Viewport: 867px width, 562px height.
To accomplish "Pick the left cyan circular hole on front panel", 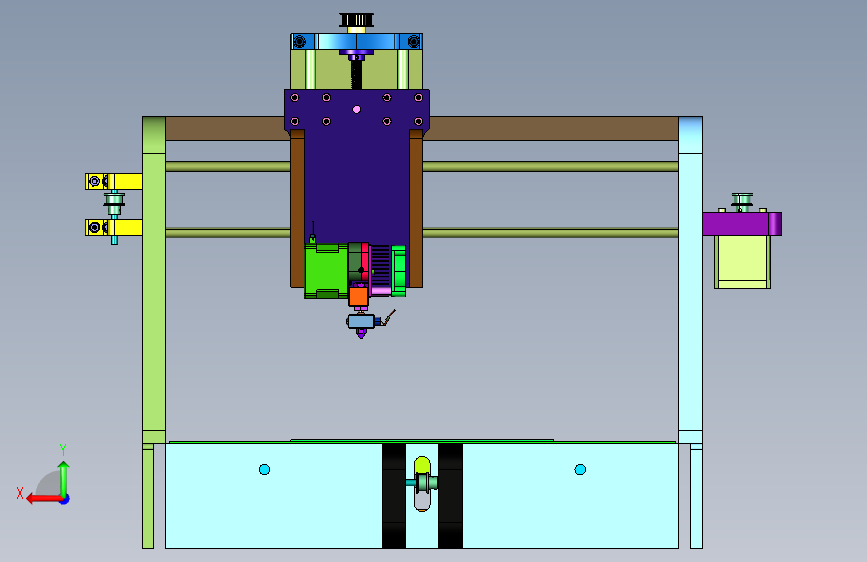I will tap(264, 470).
